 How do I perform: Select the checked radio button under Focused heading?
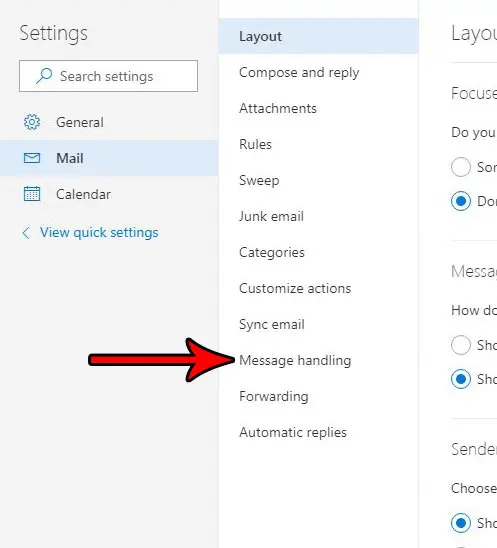click(x=461, y=201)
